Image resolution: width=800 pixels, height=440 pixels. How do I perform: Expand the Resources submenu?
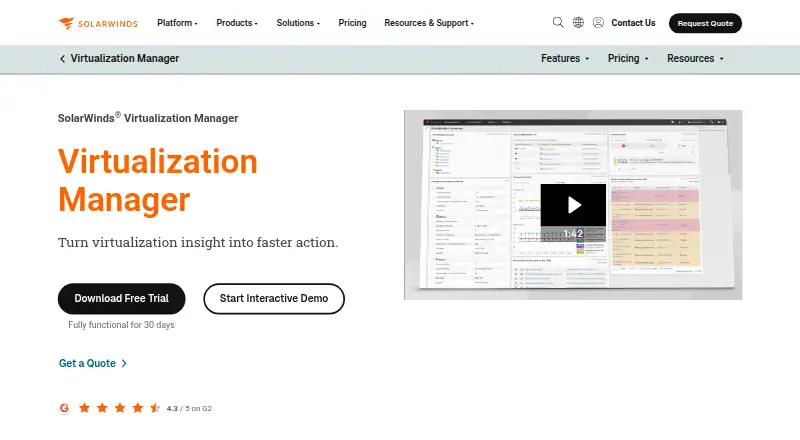(695, 59)
